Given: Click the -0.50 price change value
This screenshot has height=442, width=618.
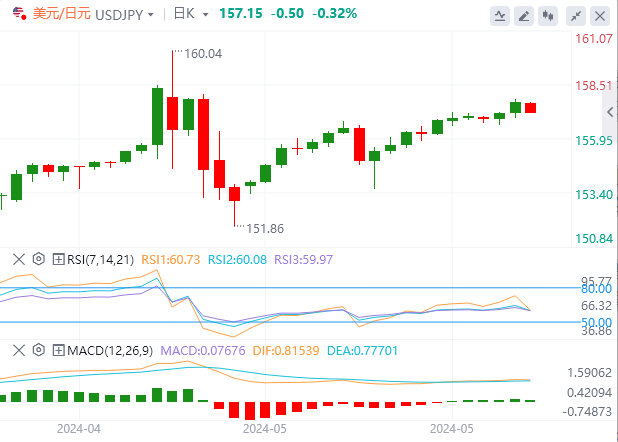Looking at the screenshot, I should [x=287, y=14].
